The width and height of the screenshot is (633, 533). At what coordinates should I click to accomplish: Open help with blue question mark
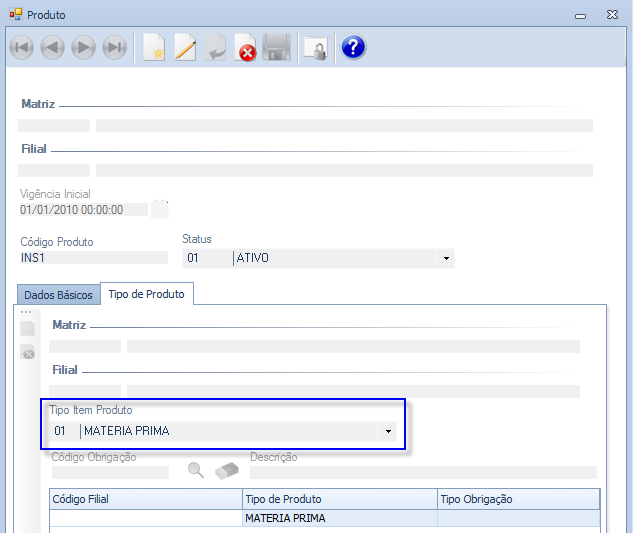[353, 47]
